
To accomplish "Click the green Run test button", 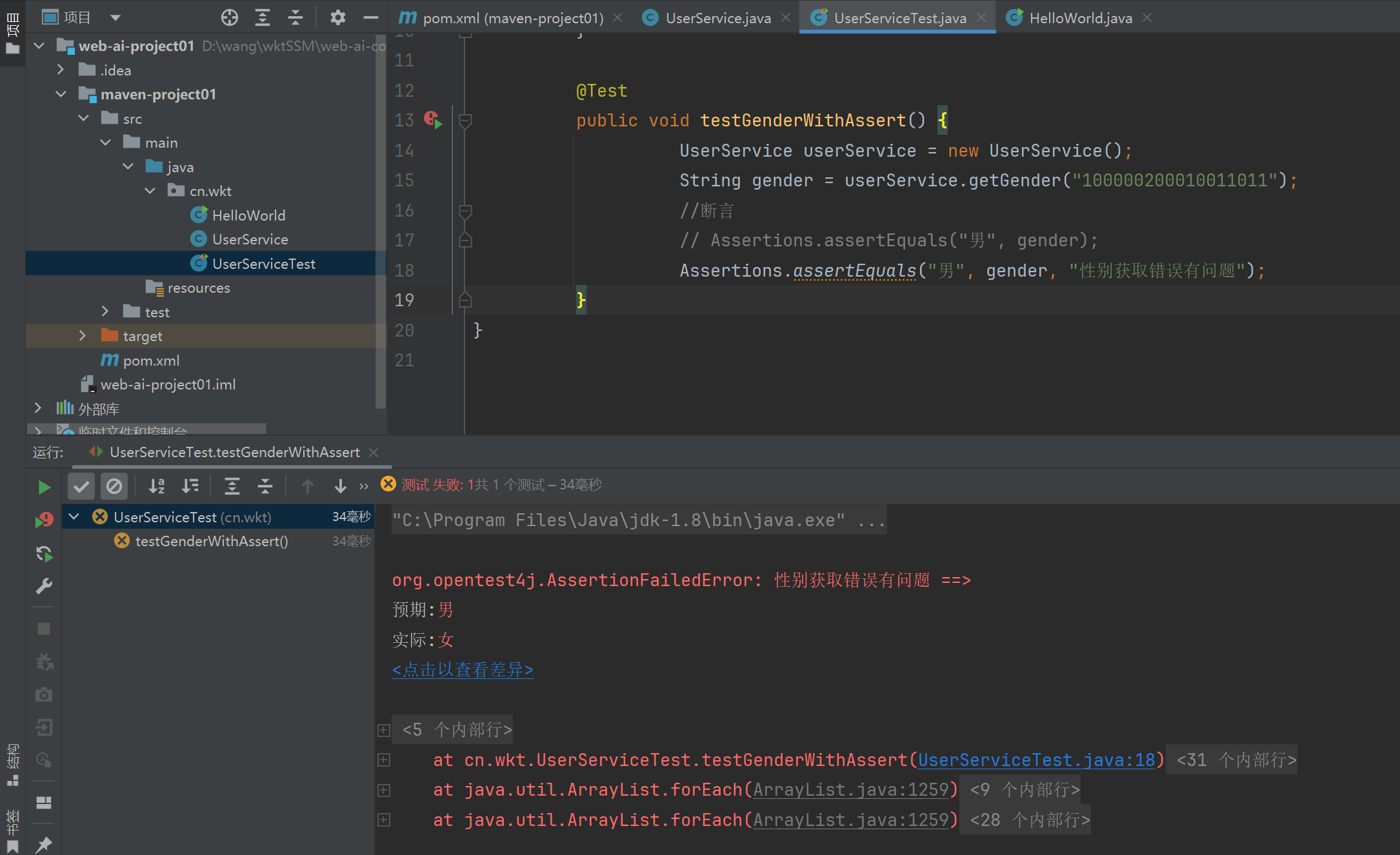I will tap(44, 487).
